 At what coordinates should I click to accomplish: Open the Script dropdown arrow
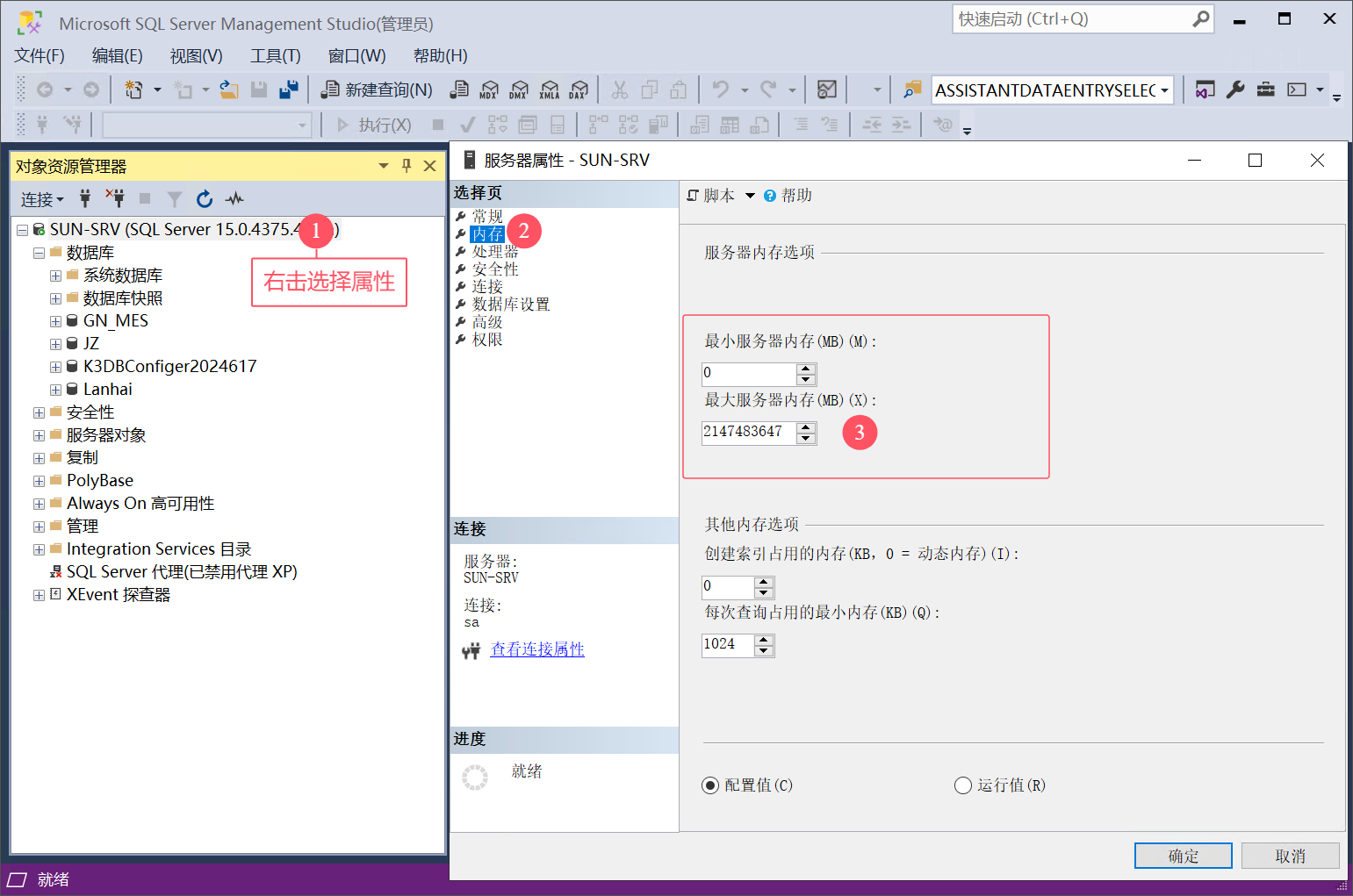pyautogui.click(x=750, y=196)
